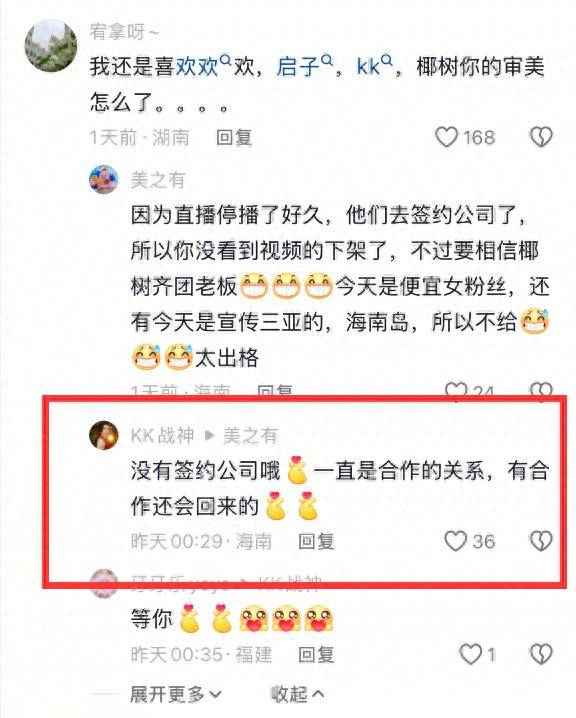Dislike KK战神's reply with broken heart icon
This screenshot has width=576, height=718.
[541, 541]
